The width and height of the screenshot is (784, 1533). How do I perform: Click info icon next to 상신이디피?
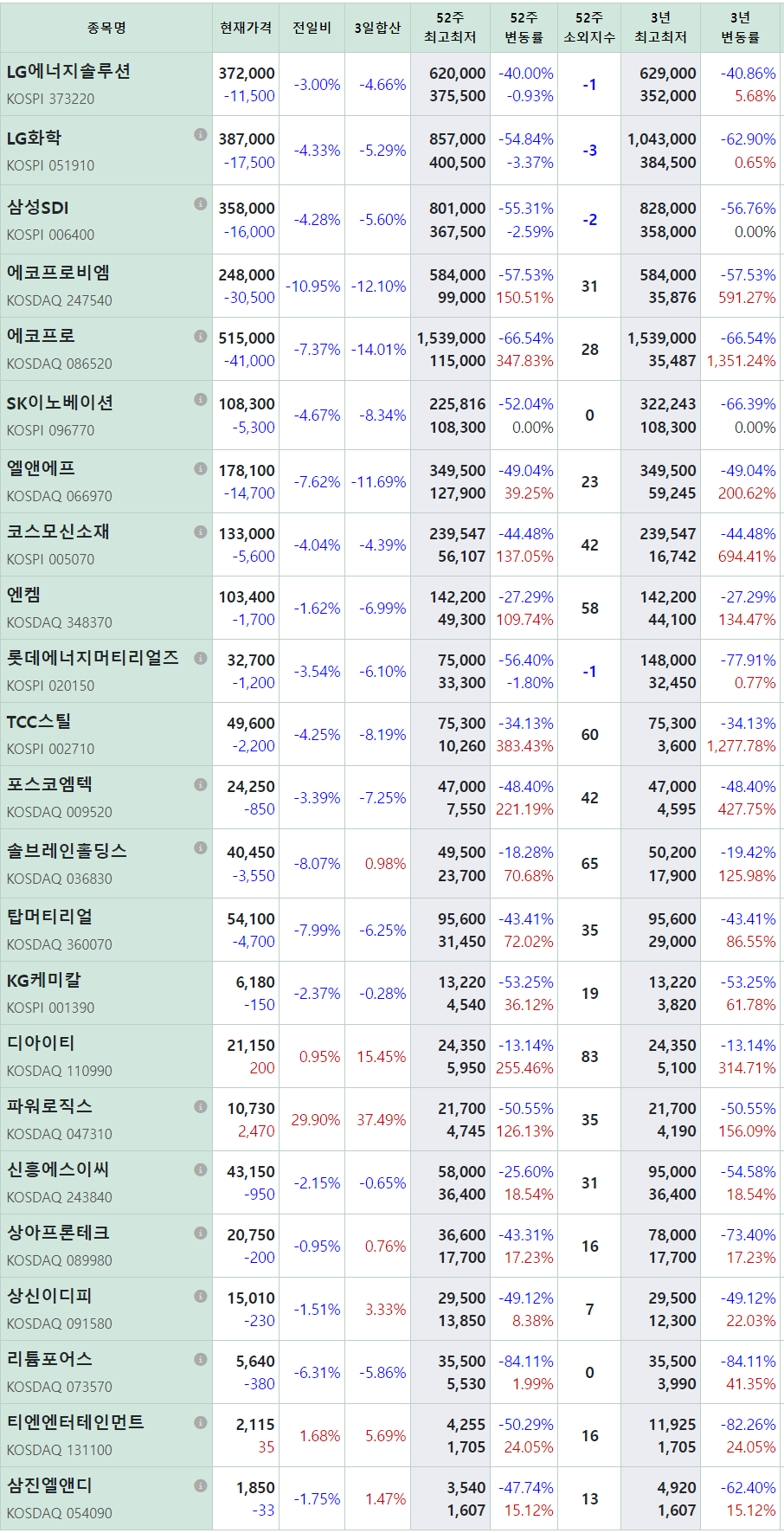(201, 1296)
